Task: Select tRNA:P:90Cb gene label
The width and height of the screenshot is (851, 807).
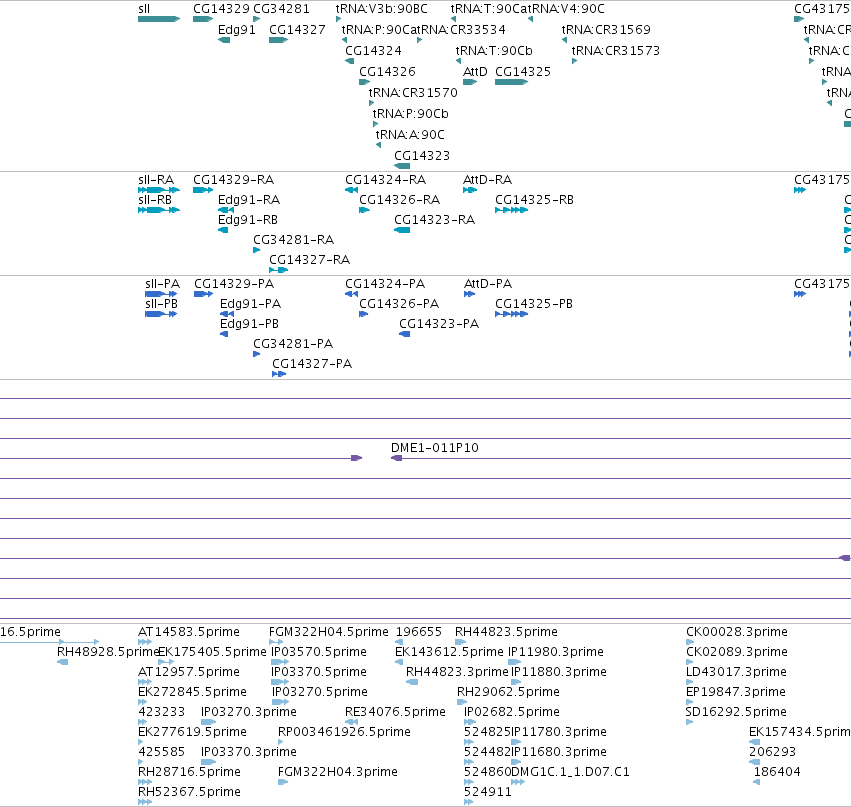Action: coord(410,114)
